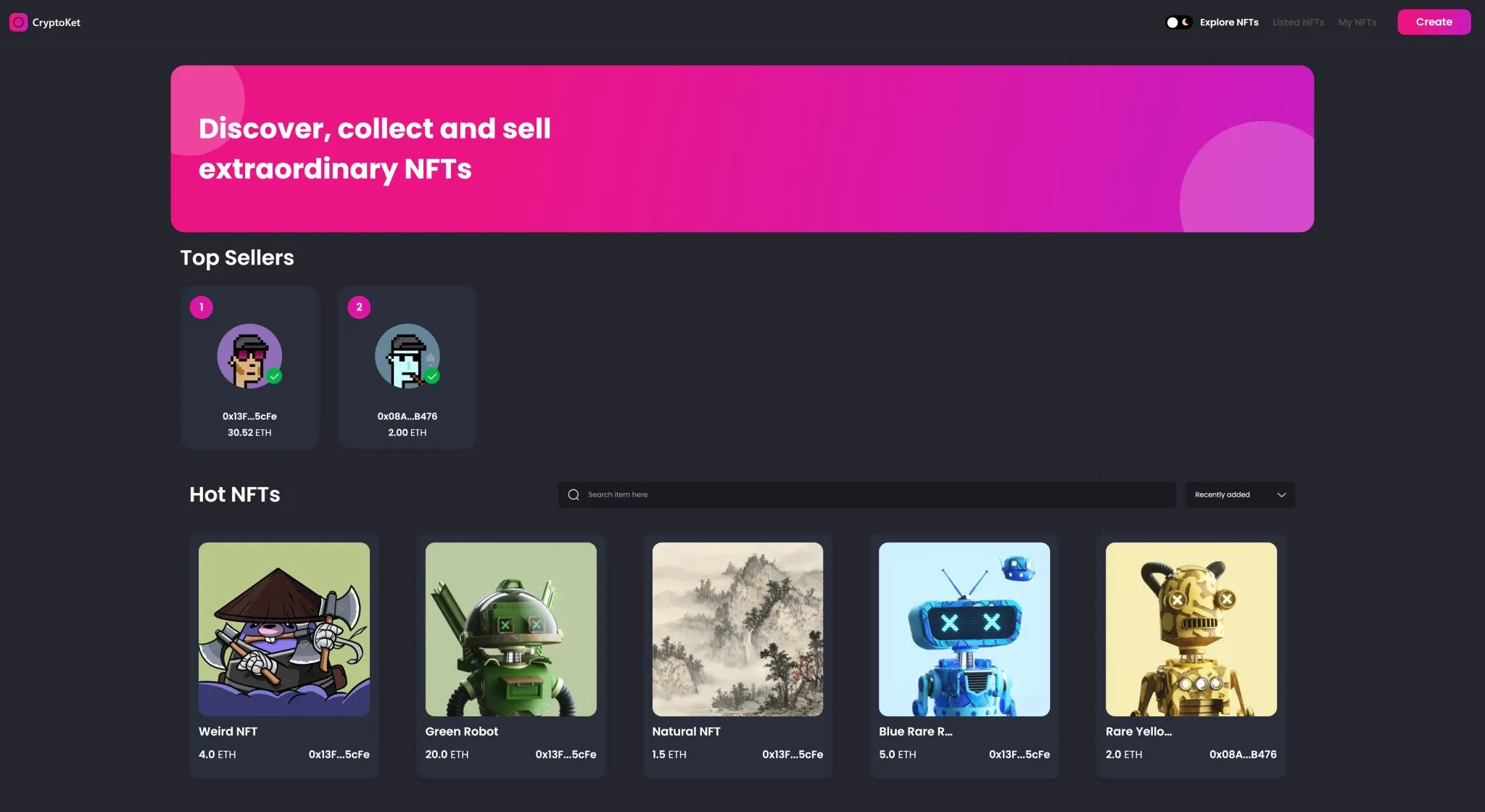
Task: Focus the 'Search item here' field
Action: 870,494
